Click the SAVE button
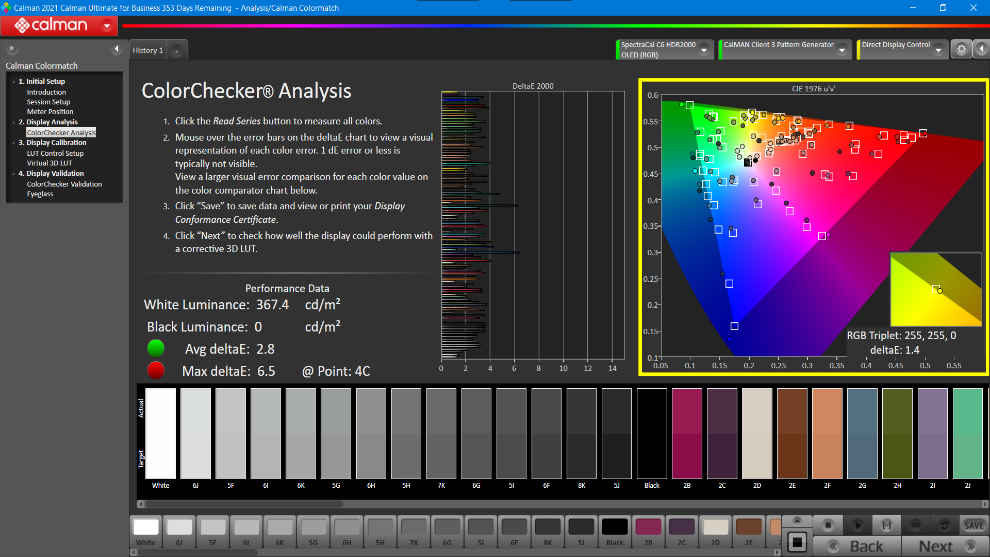 pos(974,525)
